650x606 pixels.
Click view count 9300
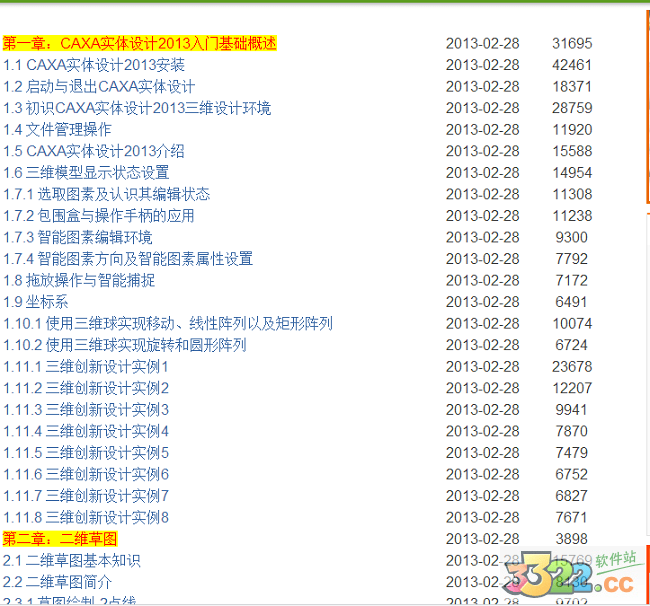tap(572, 238)
